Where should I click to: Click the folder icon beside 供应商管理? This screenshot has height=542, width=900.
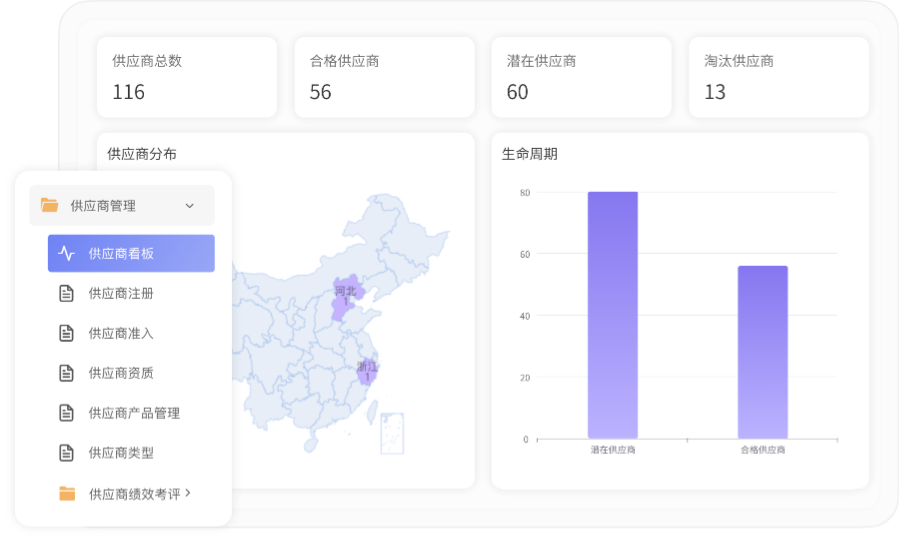49,205
